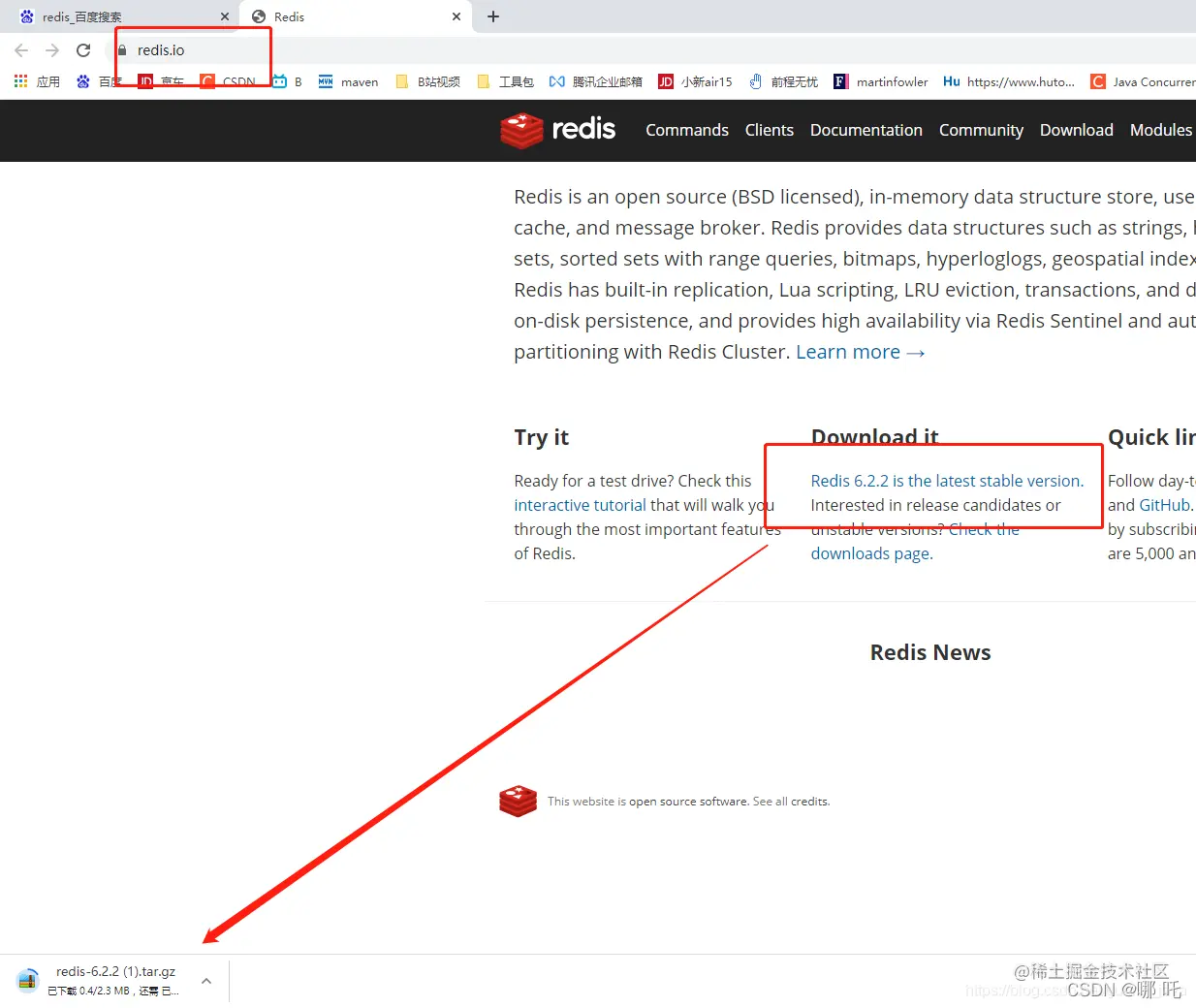The height and width of the screenshot is (1008, 1196).
Task: Open the Community menu item
Action: [981, 130]
